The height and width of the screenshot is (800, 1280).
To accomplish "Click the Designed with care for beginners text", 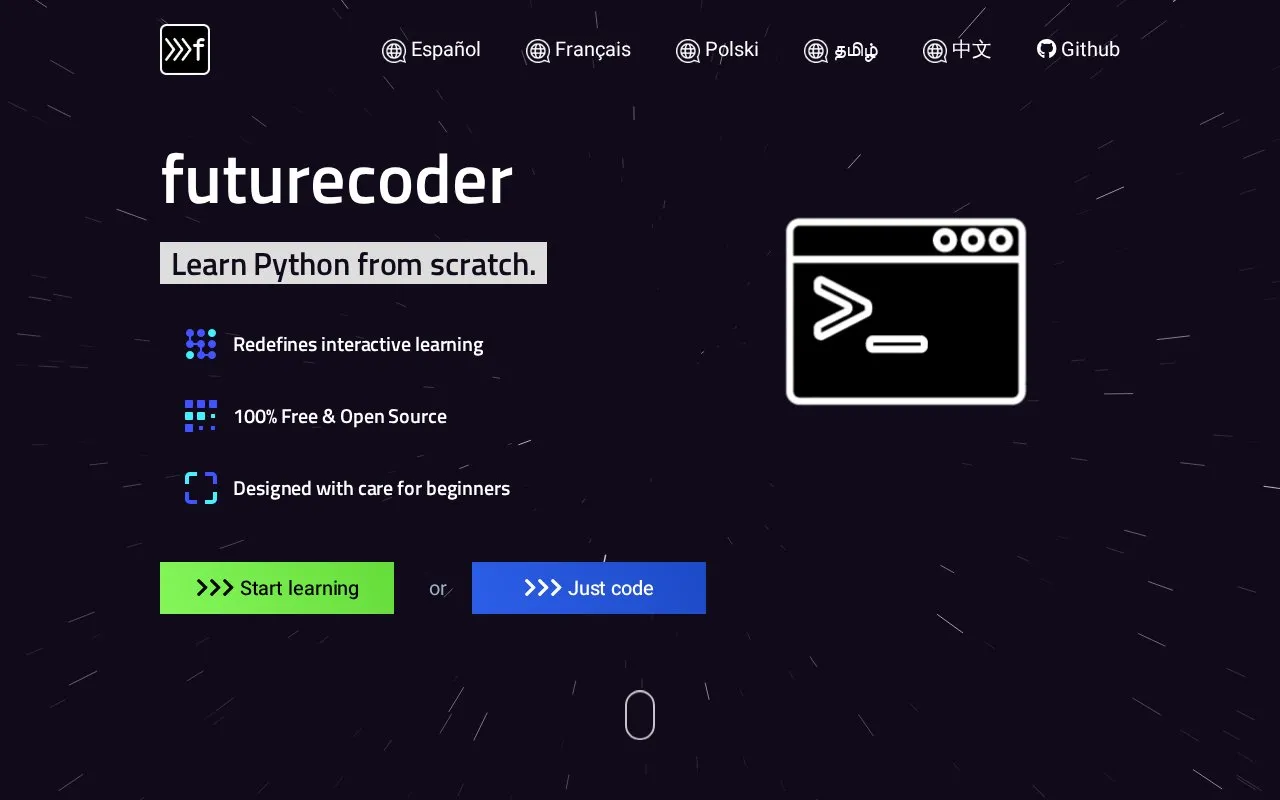I will click(372, 488).
